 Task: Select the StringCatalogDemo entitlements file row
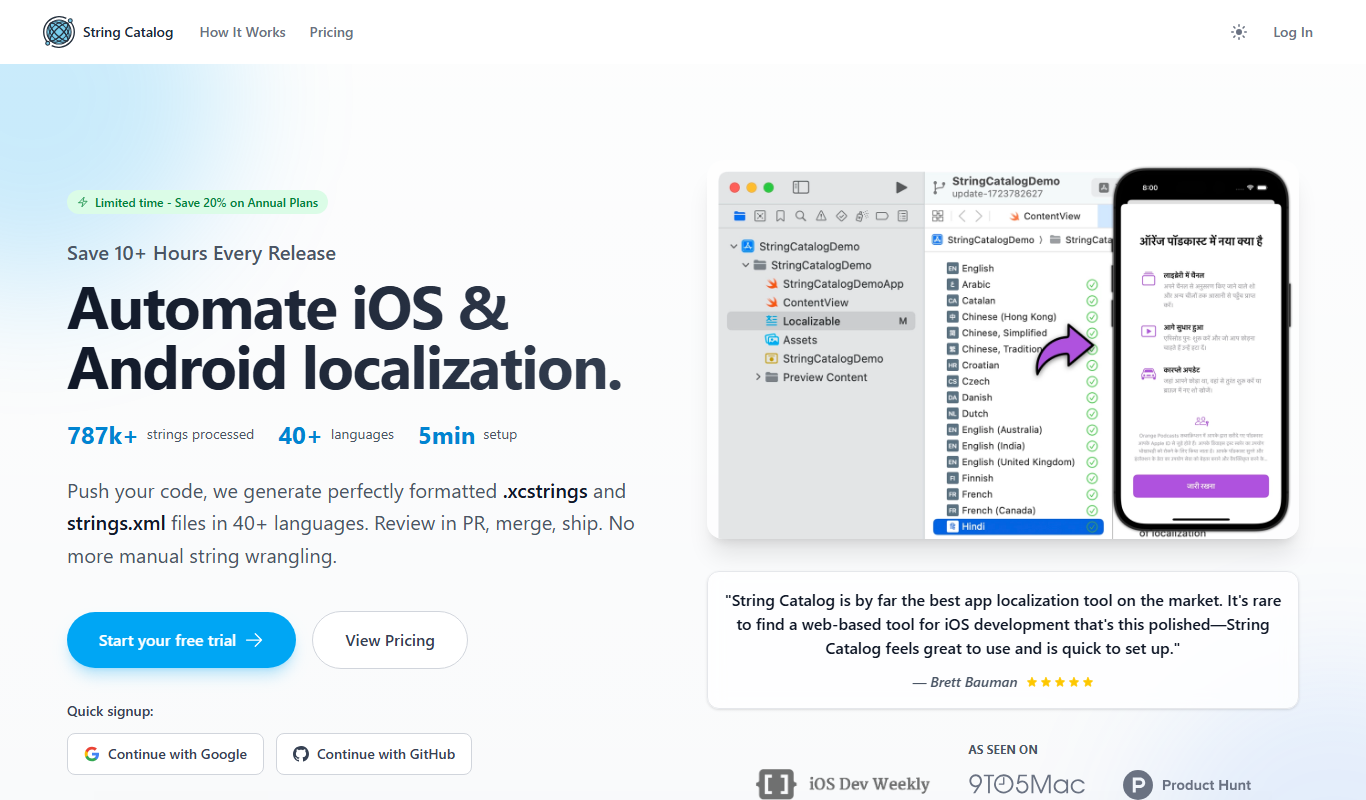824,358
